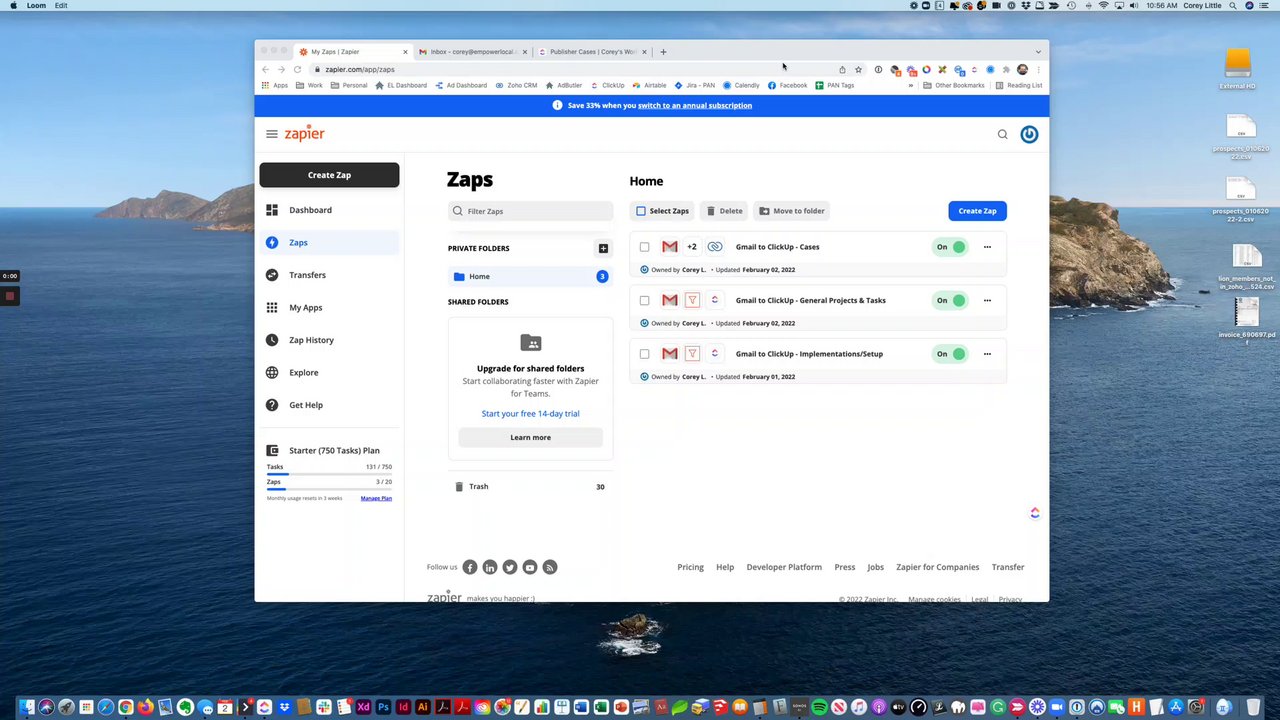Open the Zapier hamburger menu
1280x720 pixels.
(x=271, y=134)
